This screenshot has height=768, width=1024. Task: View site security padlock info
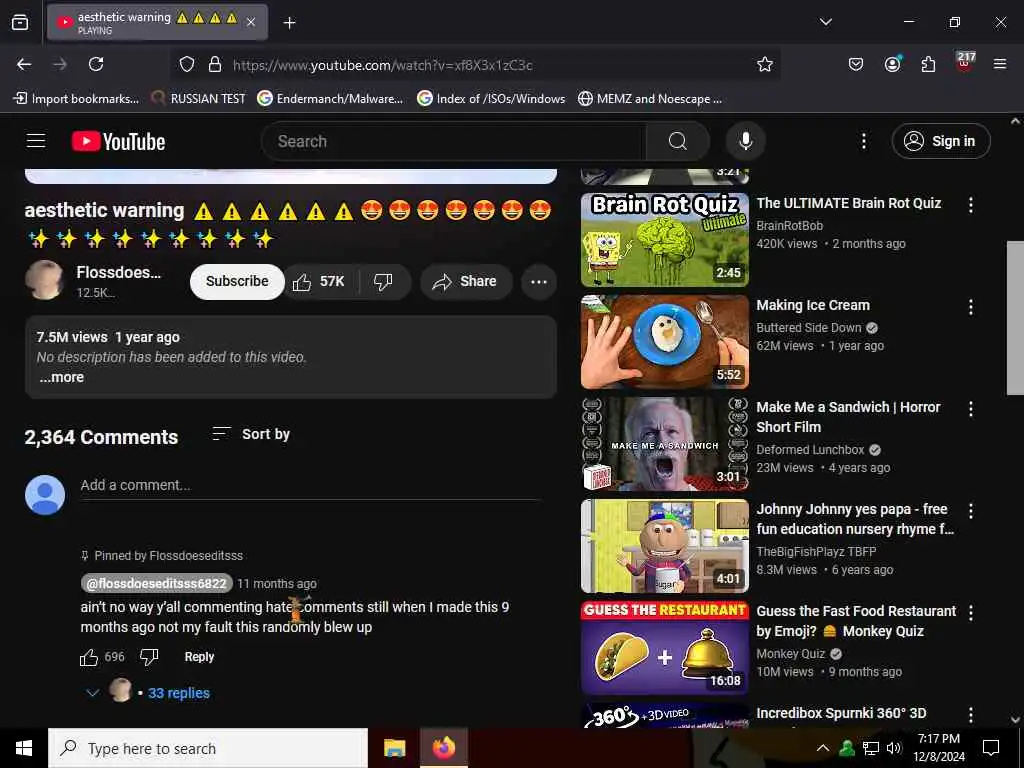coord(215,64)
